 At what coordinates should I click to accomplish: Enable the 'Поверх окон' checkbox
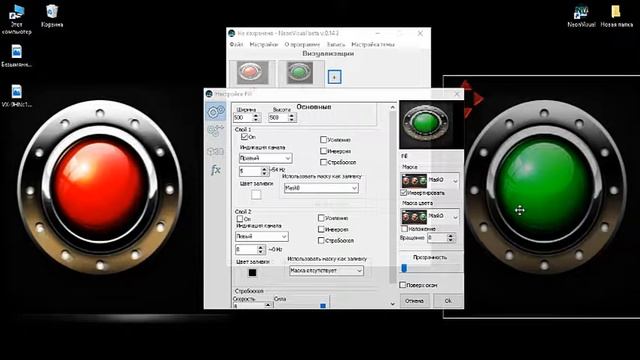[402, 285]
